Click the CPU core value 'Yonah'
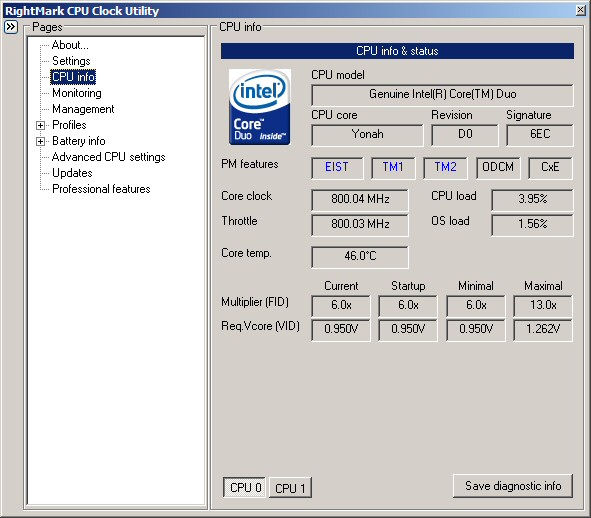The image size is (591, 518). pos(367,135)
